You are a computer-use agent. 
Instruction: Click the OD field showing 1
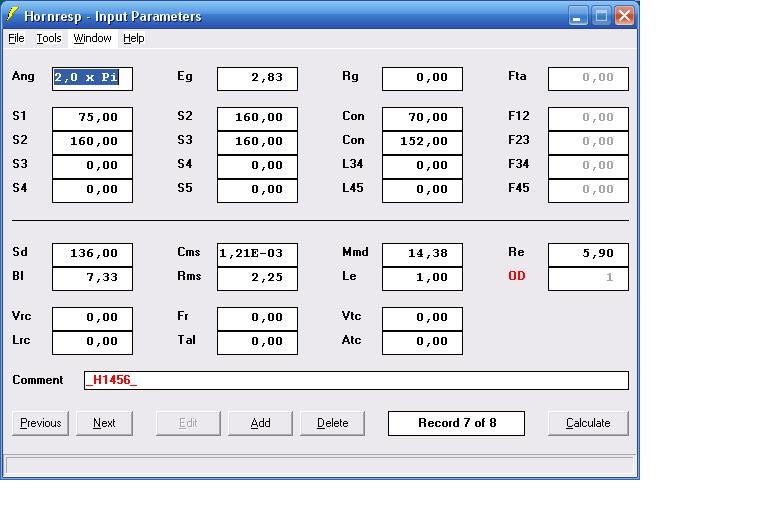[x=588, y=278]
